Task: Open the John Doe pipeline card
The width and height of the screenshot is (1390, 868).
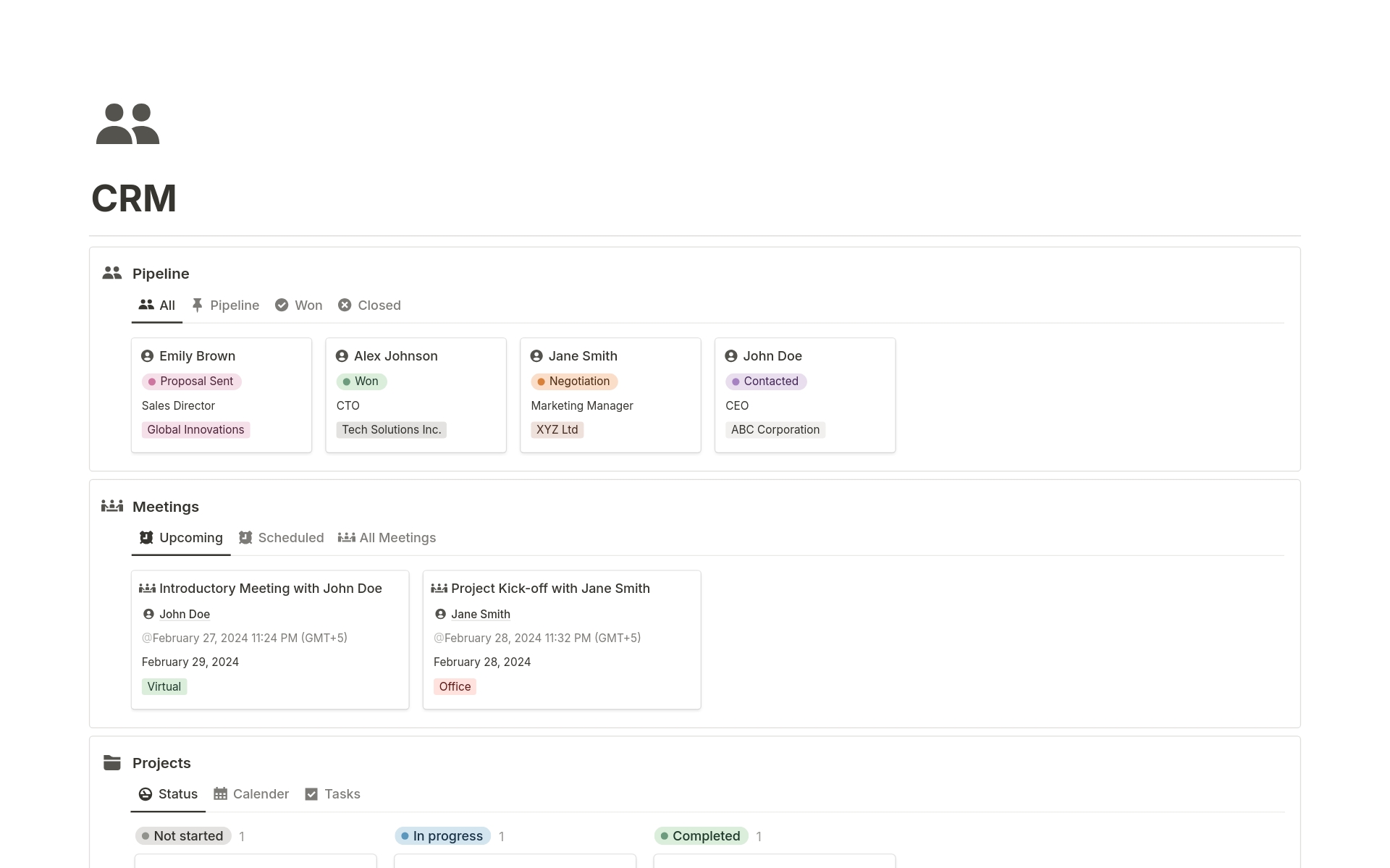Action: pos(805,395)
